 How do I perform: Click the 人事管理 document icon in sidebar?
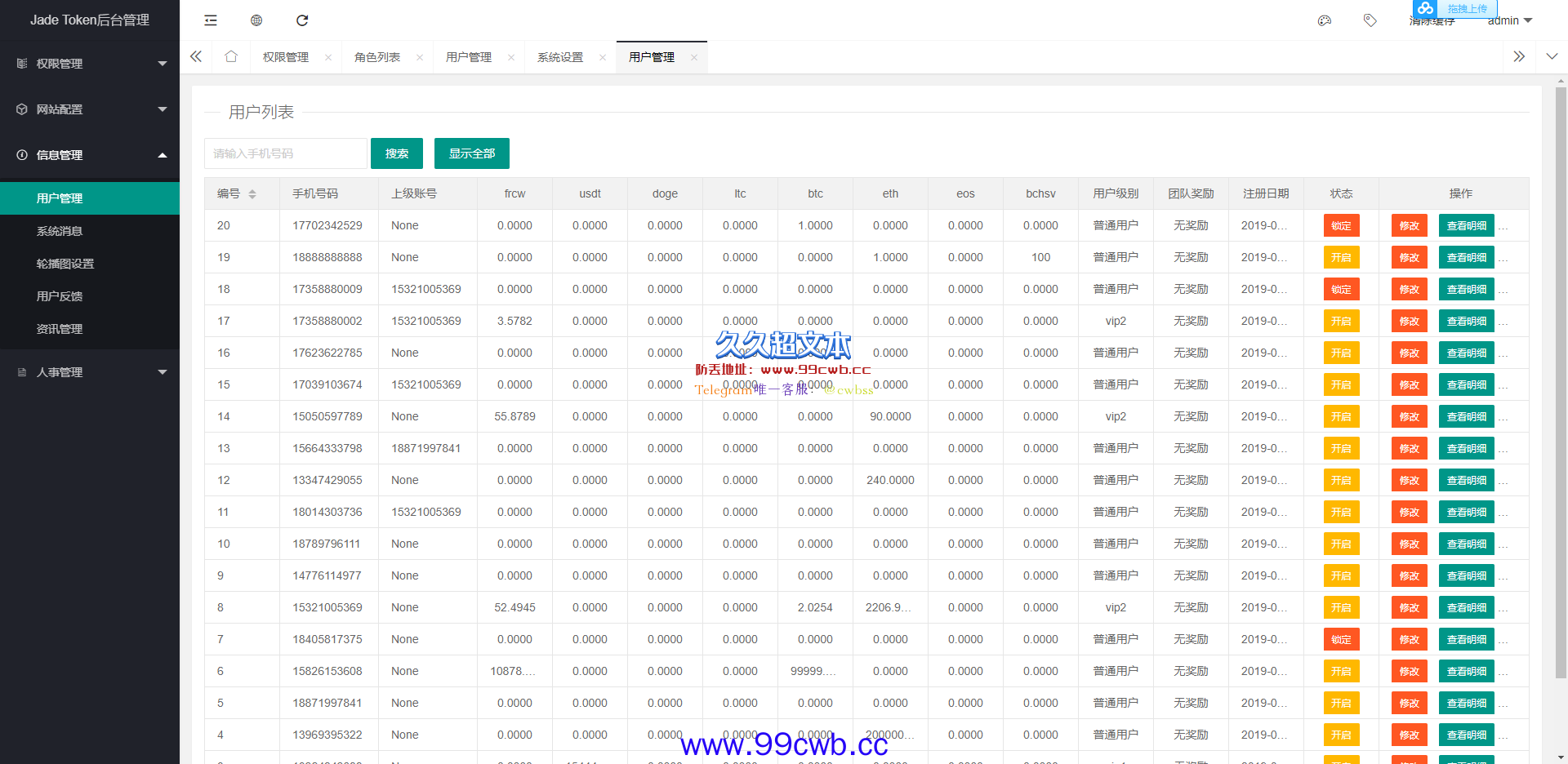coord(22,372)
